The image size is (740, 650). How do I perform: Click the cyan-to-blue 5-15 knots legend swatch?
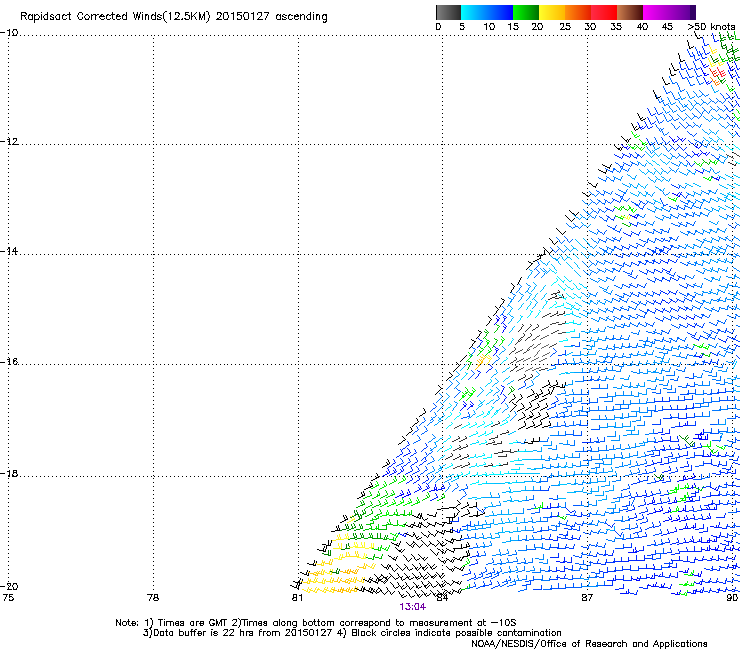[487, 12]
